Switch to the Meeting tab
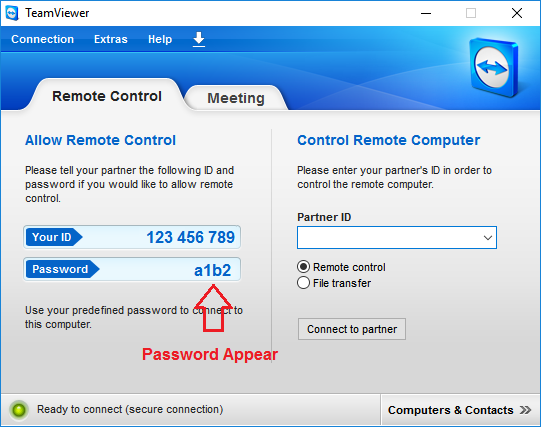The image size is (541, 427). click(x=236, y=98)
